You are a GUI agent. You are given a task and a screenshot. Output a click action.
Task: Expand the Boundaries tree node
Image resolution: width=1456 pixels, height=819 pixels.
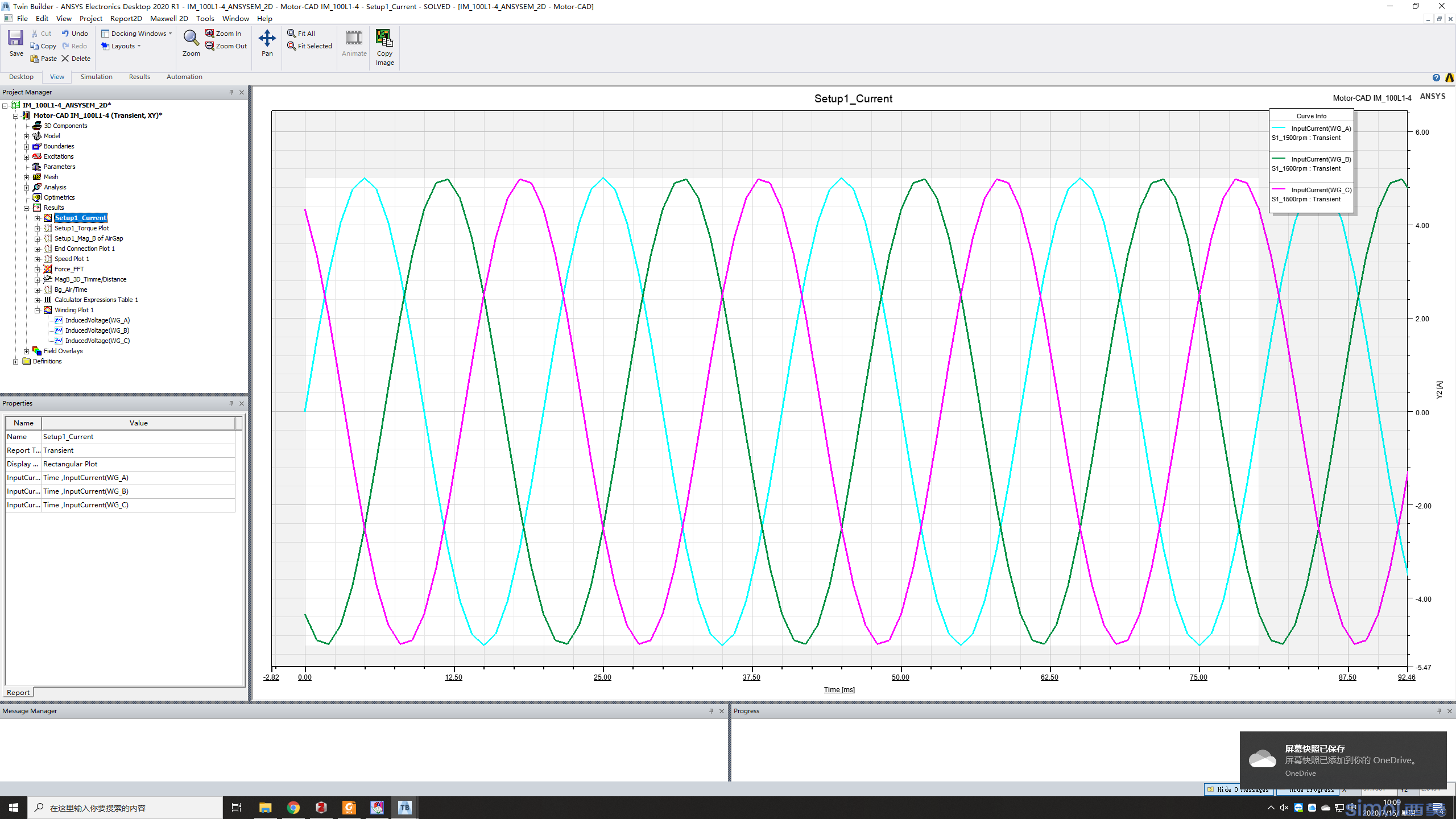[x=26, y=147]
